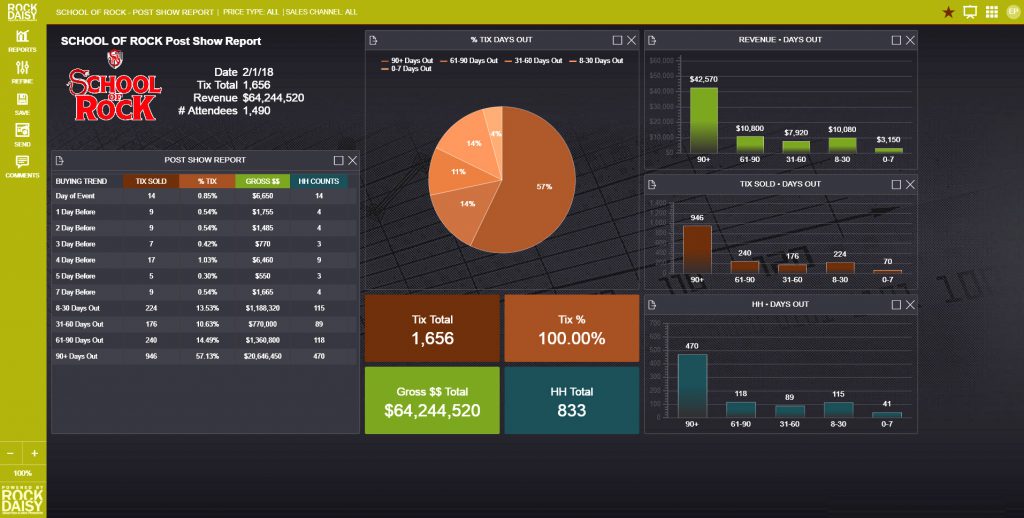Click document icon of Post Show Report panel

[59, 160]
